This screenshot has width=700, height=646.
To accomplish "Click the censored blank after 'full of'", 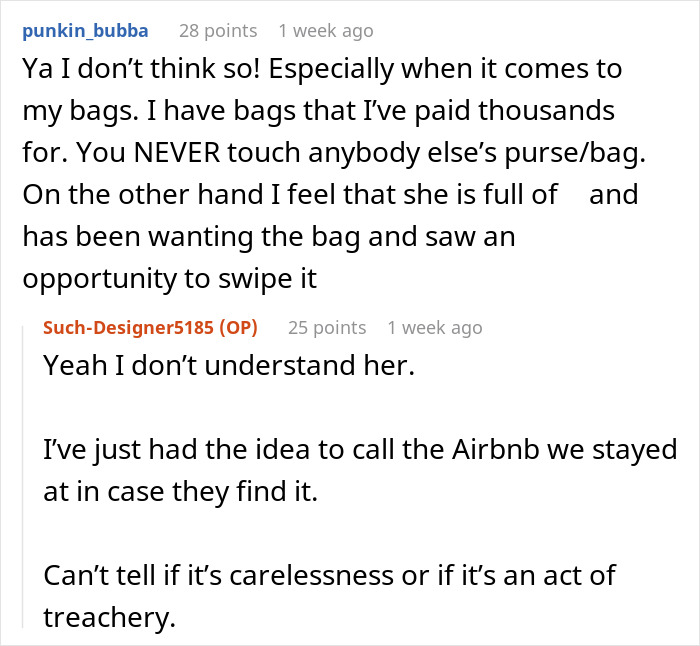I will [573, 195].
